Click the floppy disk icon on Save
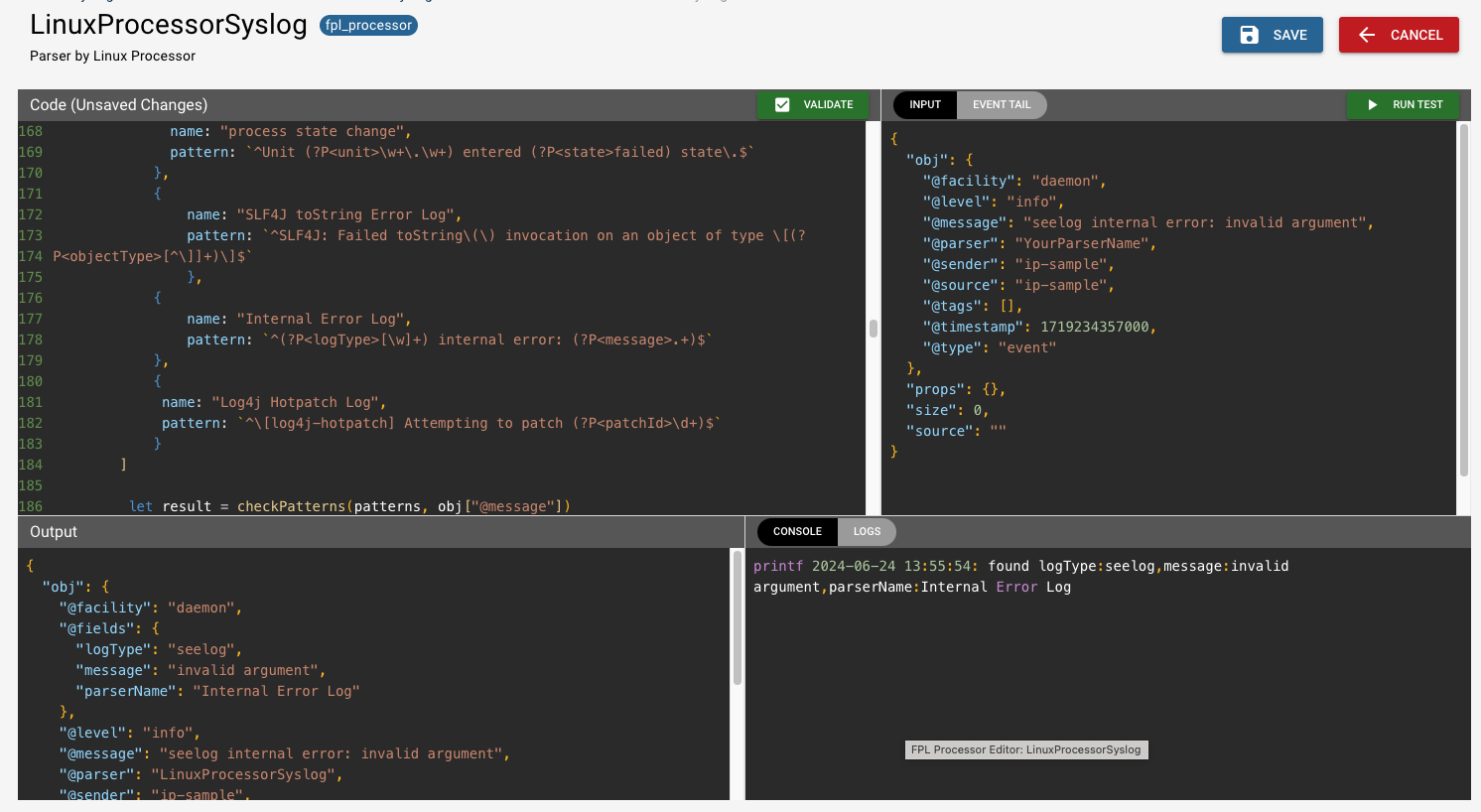 1250,35
